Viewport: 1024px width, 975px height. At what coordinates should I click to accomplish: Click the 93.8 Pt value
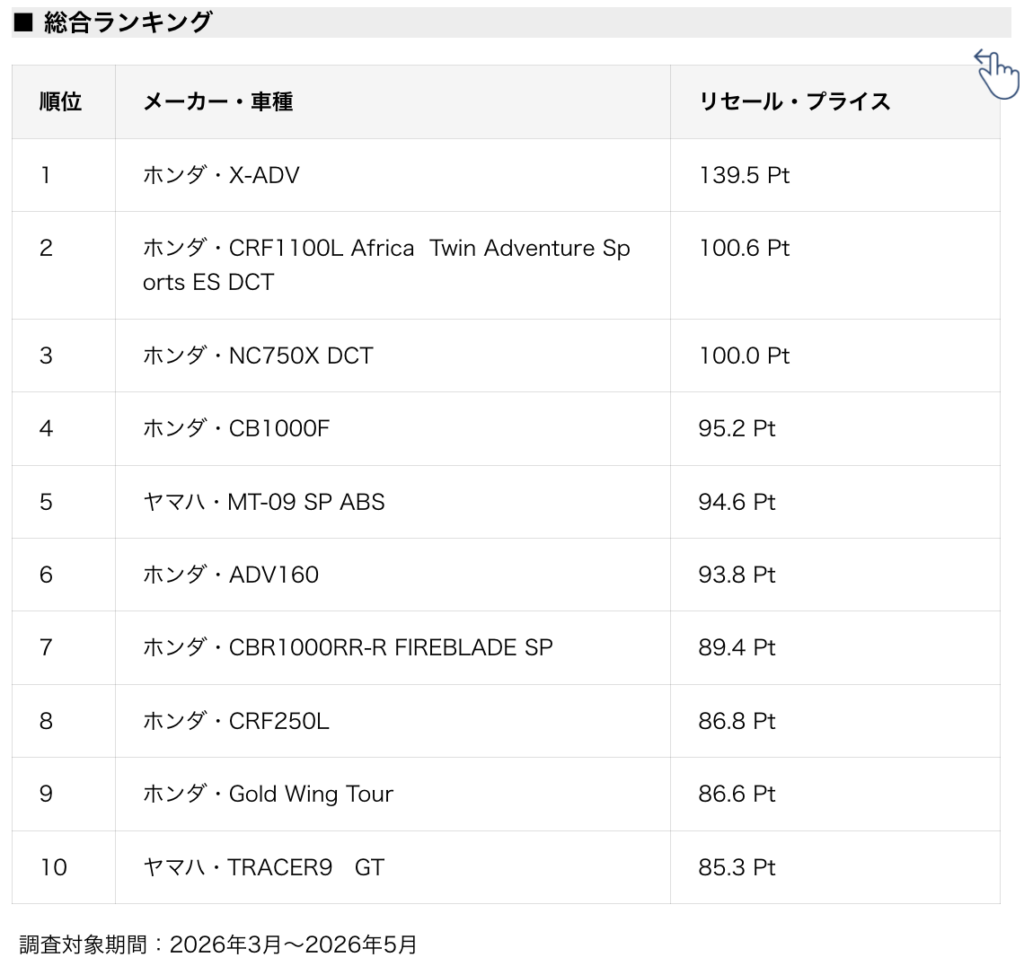tap(737, 575)
